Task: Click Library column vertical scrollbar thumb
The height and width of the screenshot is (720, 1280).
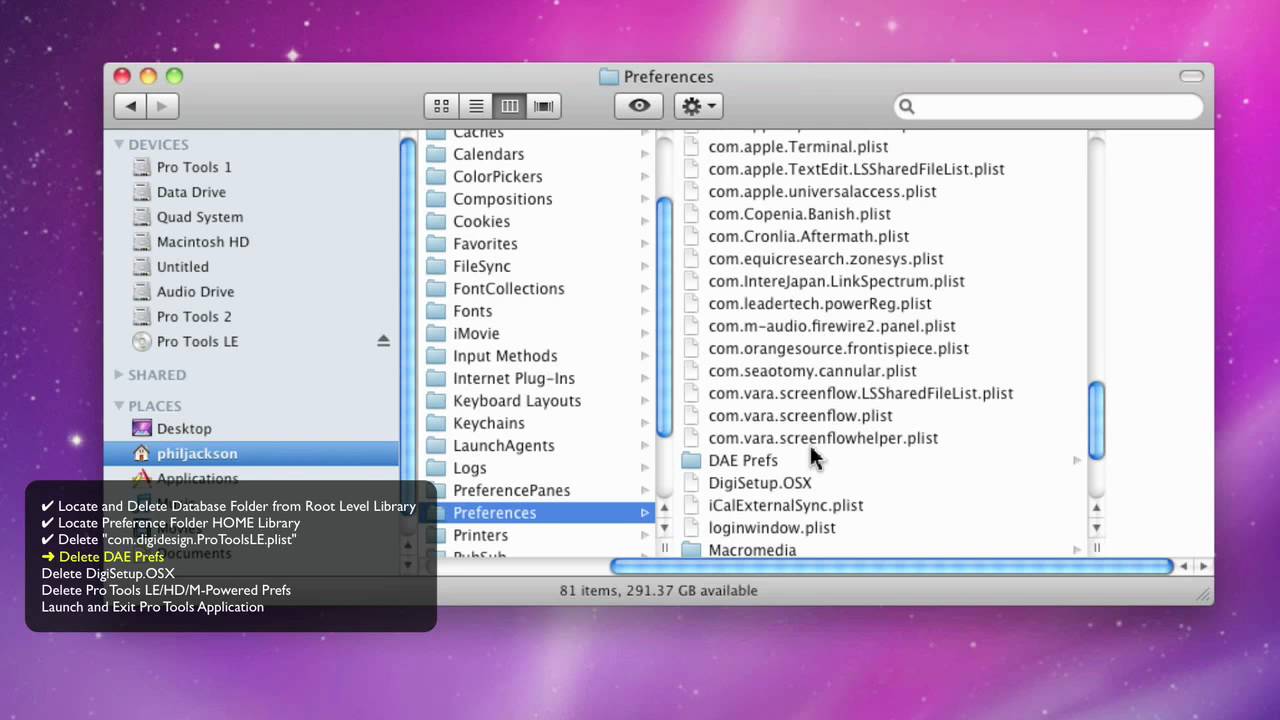Action: coord(664,316)
